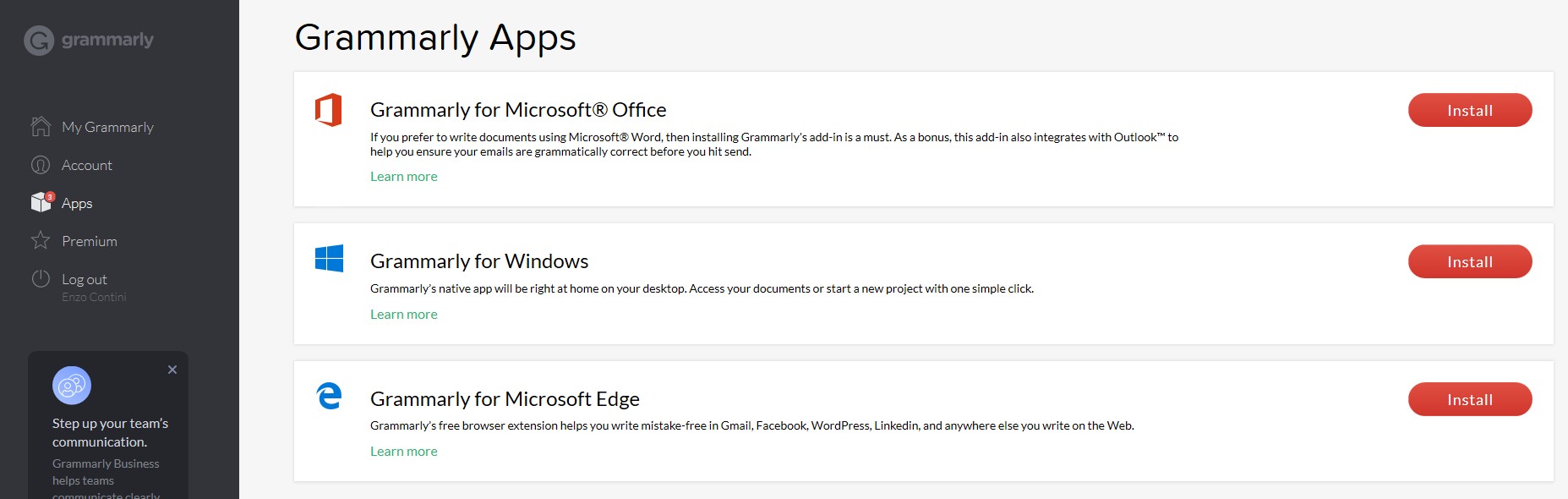Click the Windows logo icon
The width and height of the screenshot is (1568, 499).
tap(329, 259)
